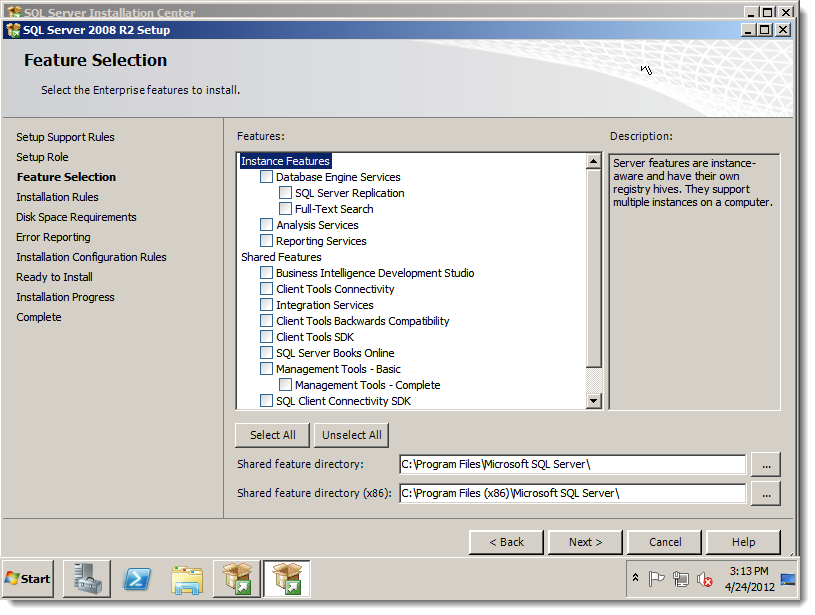Tick Client Tools SDK checkbox
Screen dimensions: 815x615
tap(266, 337)
